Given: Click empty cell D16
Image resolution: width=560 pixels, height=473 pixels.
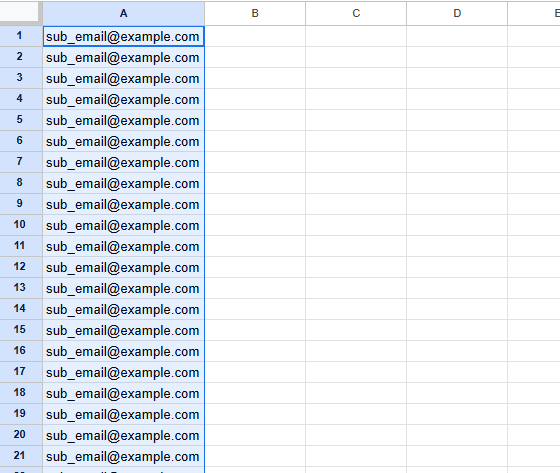Looking at the screenshot, I should coord(457,351).
